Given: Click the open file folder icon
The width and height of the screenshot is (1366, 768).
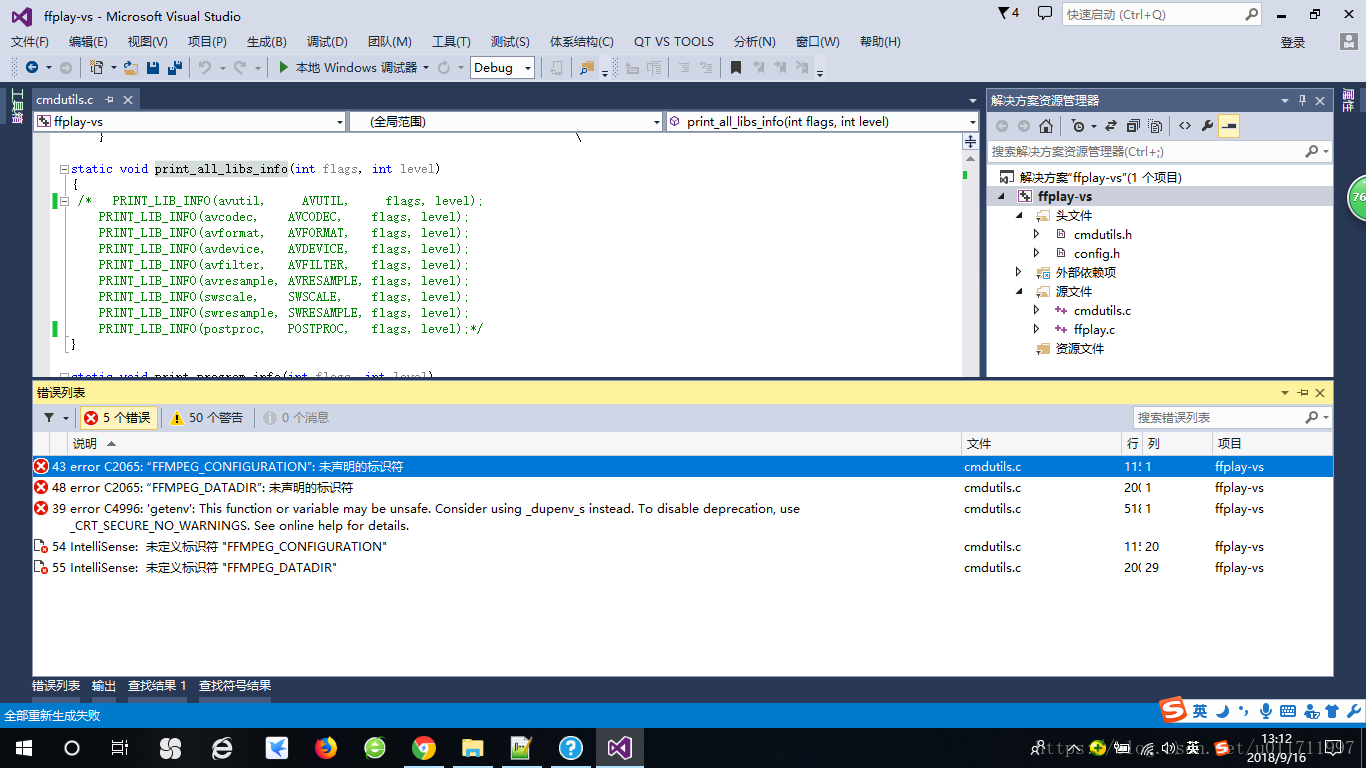Looking at the screenshot, I should tap(131, 68).
